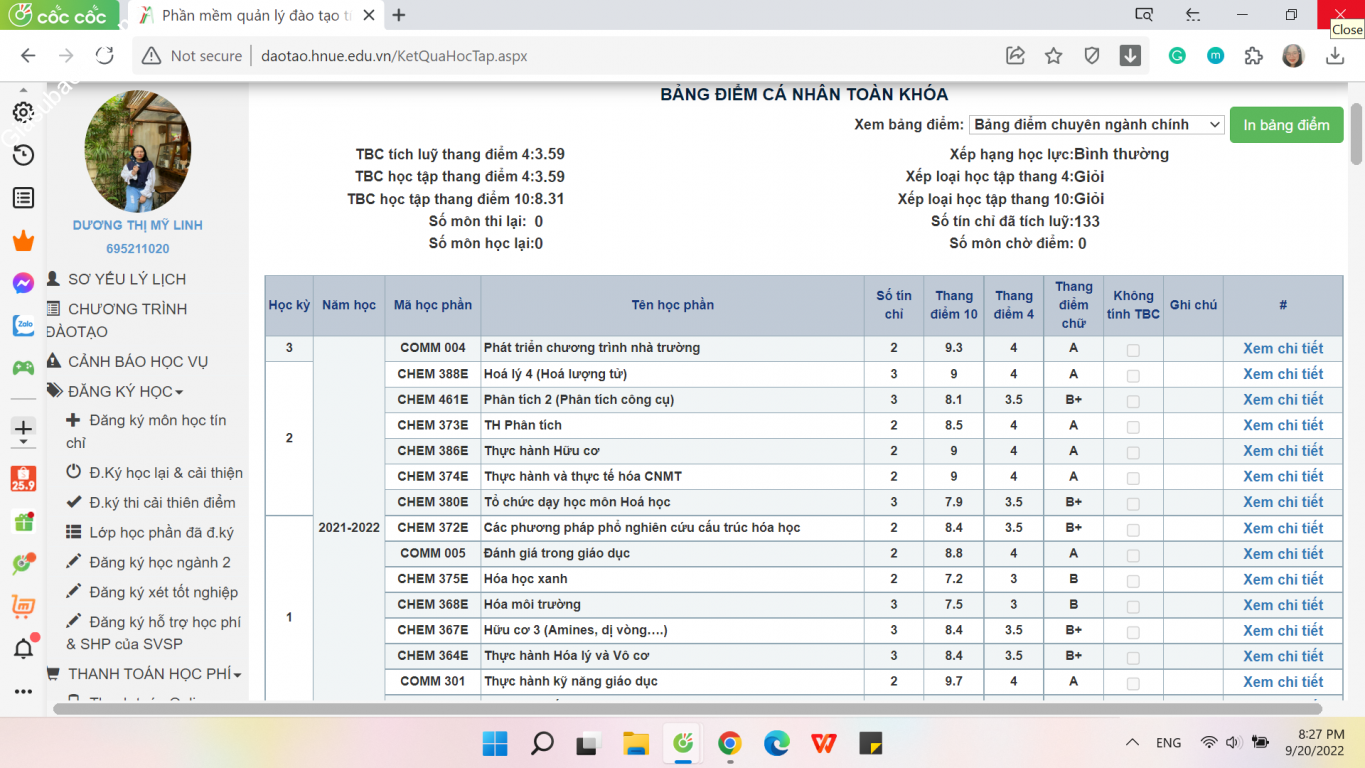
Task: Open browser extensions puzzle icon
Action: (1253, 56)
